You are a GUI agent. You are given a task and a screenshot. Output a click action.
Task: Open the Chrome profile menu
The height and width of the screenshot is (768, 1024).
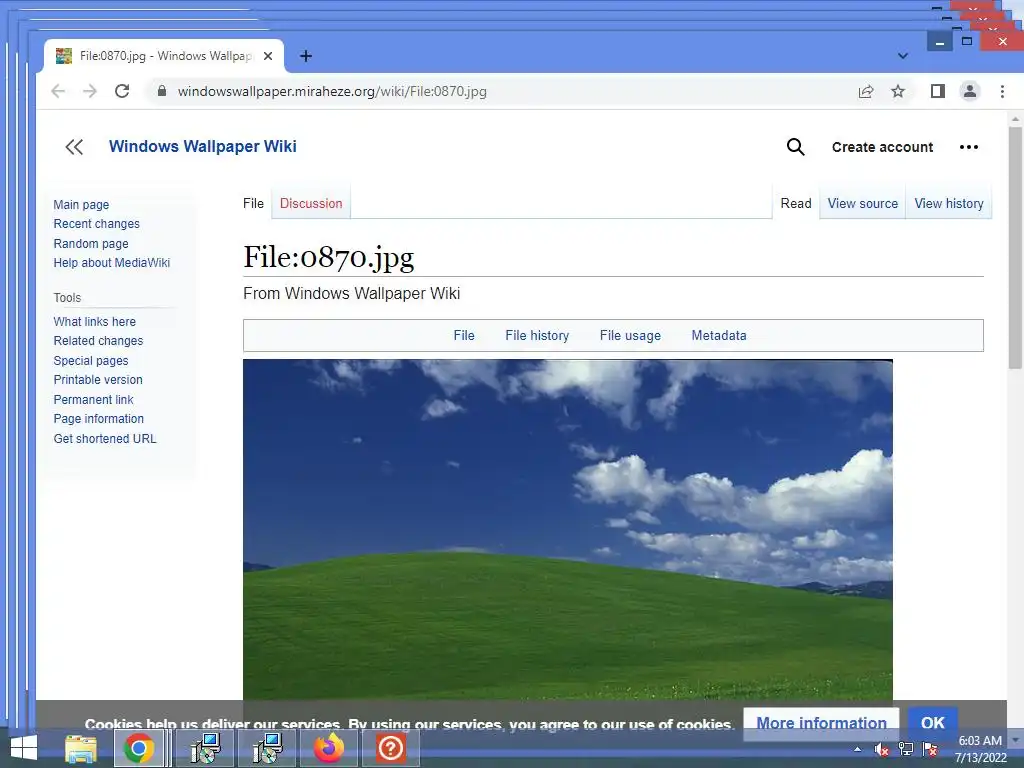[970, 91]
